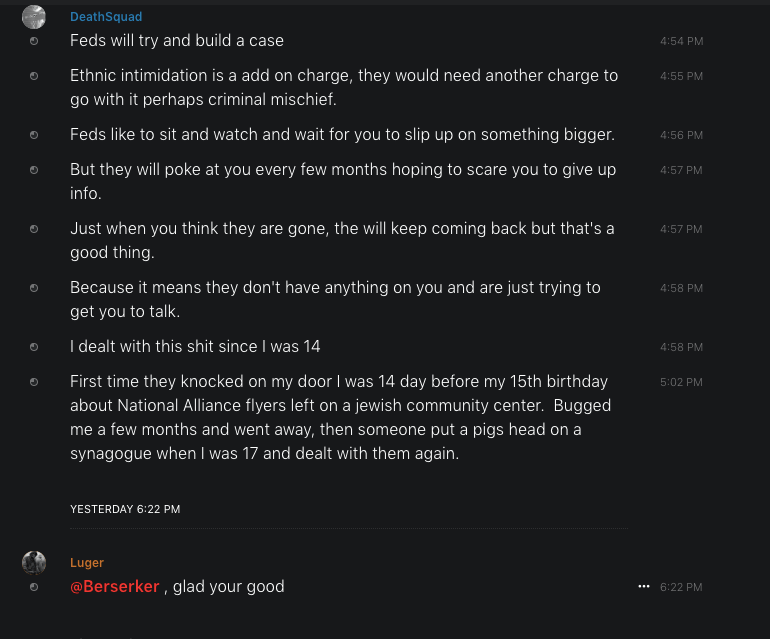Click marker icon beside "Feds like to sit" message

click(34, 135)
